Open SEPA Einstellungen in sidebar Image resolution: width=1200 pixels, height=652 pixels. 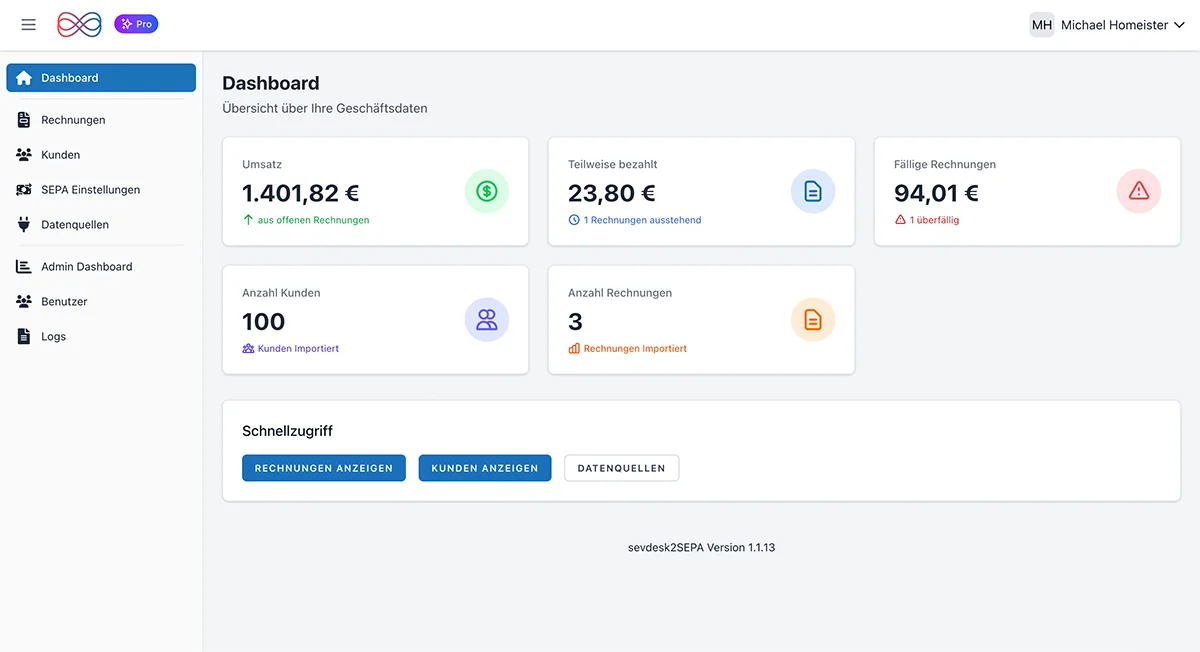pyautogui.click(x=90, y=190)
